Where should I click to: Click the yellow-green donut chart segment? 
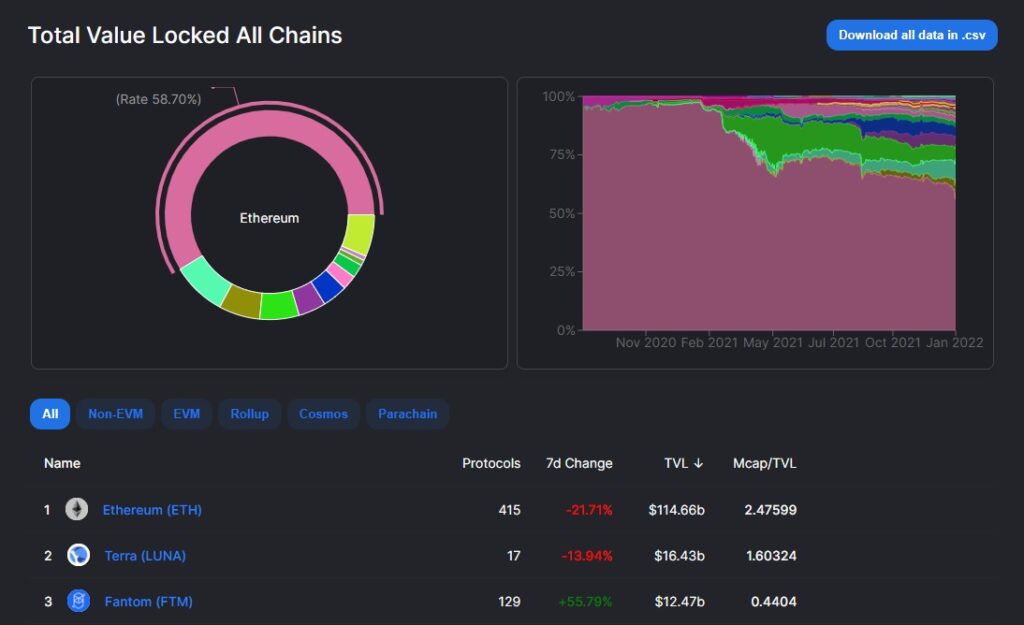tap(359, 232)
